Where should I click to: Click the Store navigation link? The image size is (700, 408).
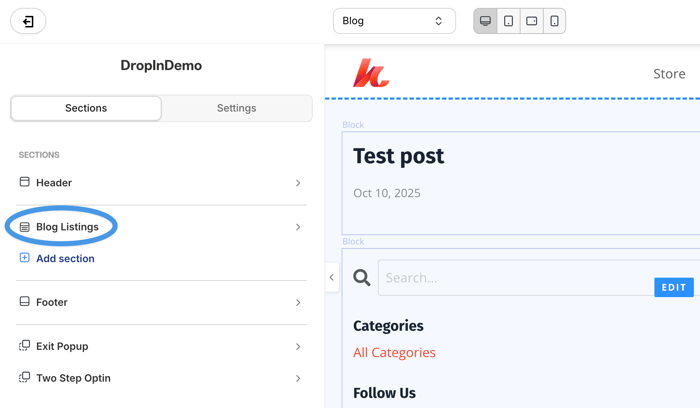(669, 74)
